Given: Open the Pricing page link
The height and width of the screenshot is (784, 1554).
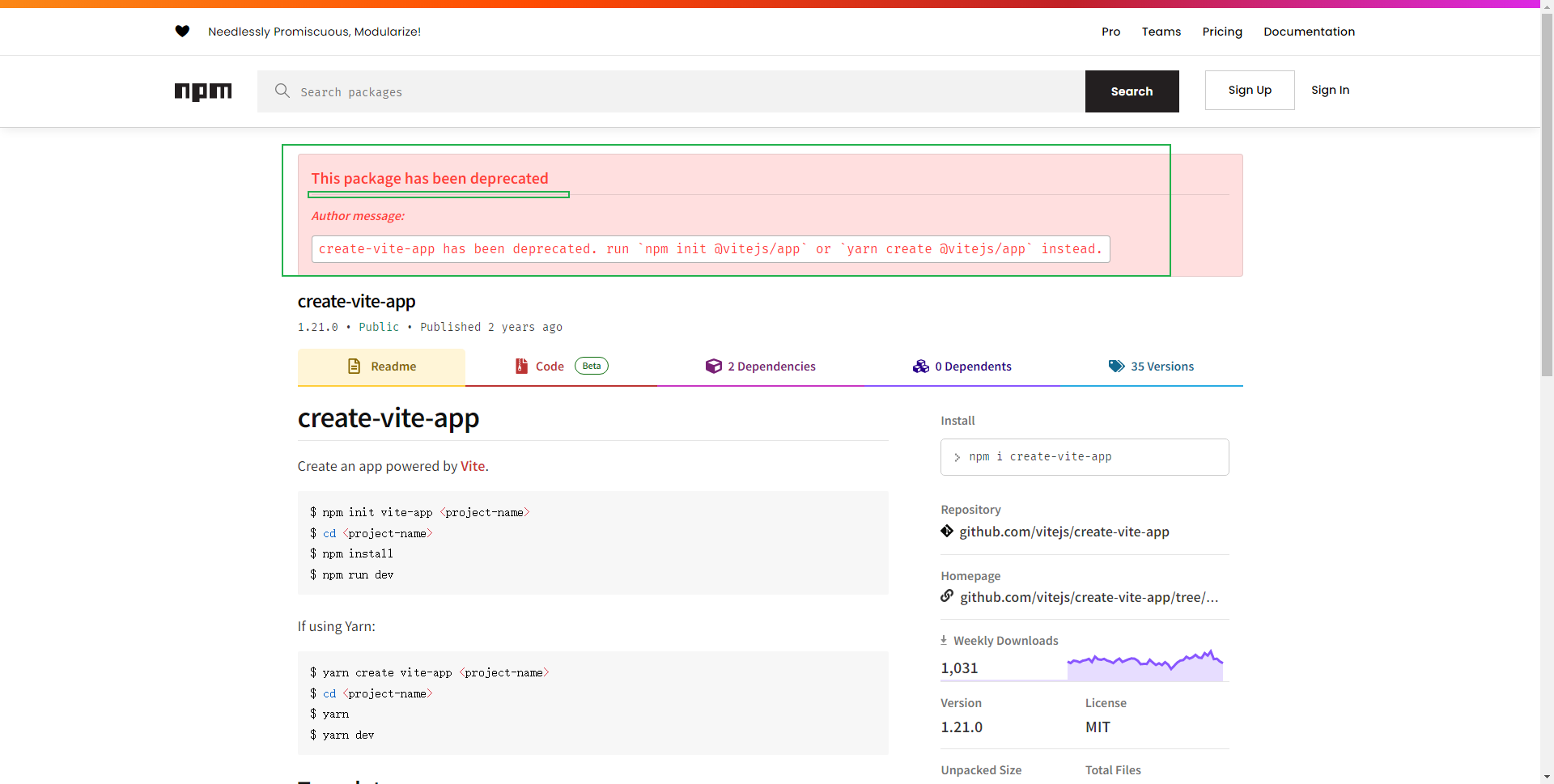Looking at the screenshot, I should pos(1222,32).
